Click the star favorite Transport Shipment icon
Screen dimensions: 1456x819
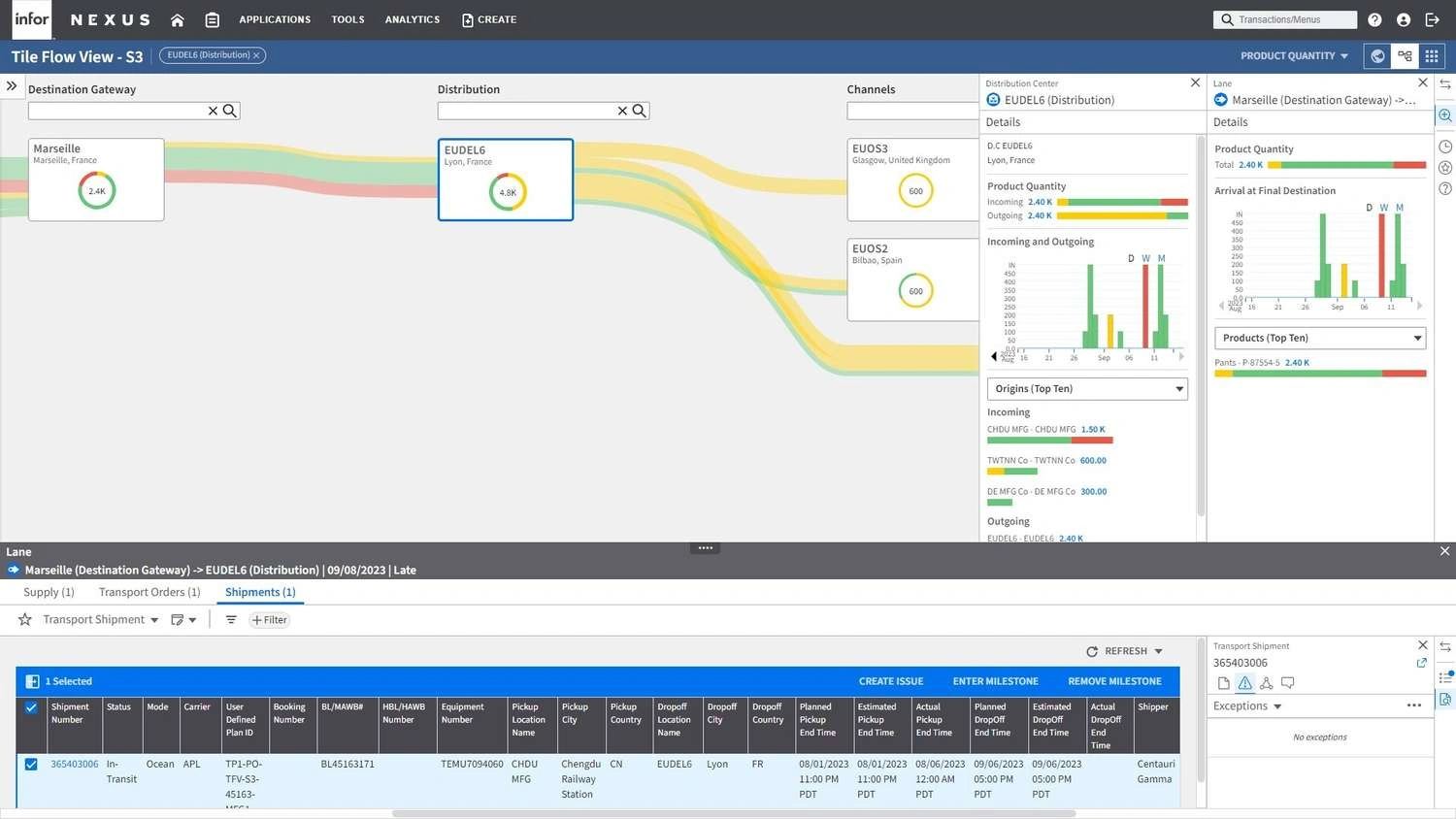25,620
